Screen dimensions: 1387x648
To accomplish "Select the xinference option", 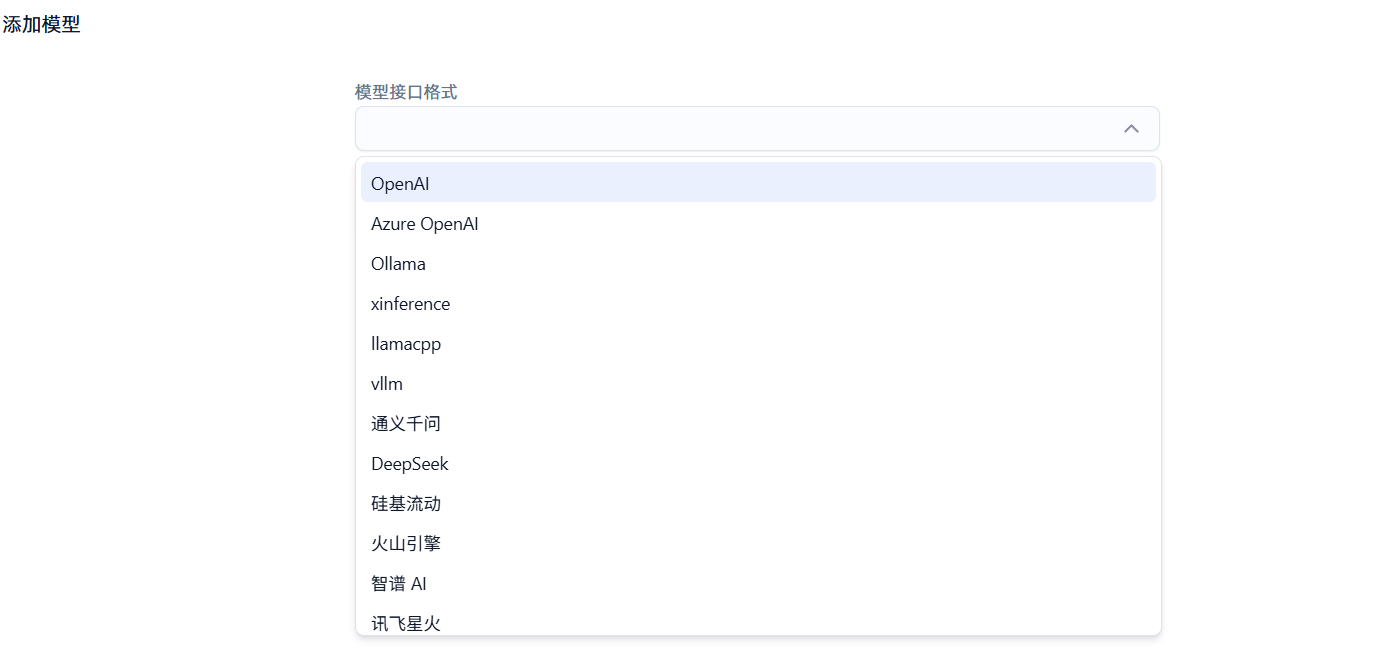I will coord(758,303).
